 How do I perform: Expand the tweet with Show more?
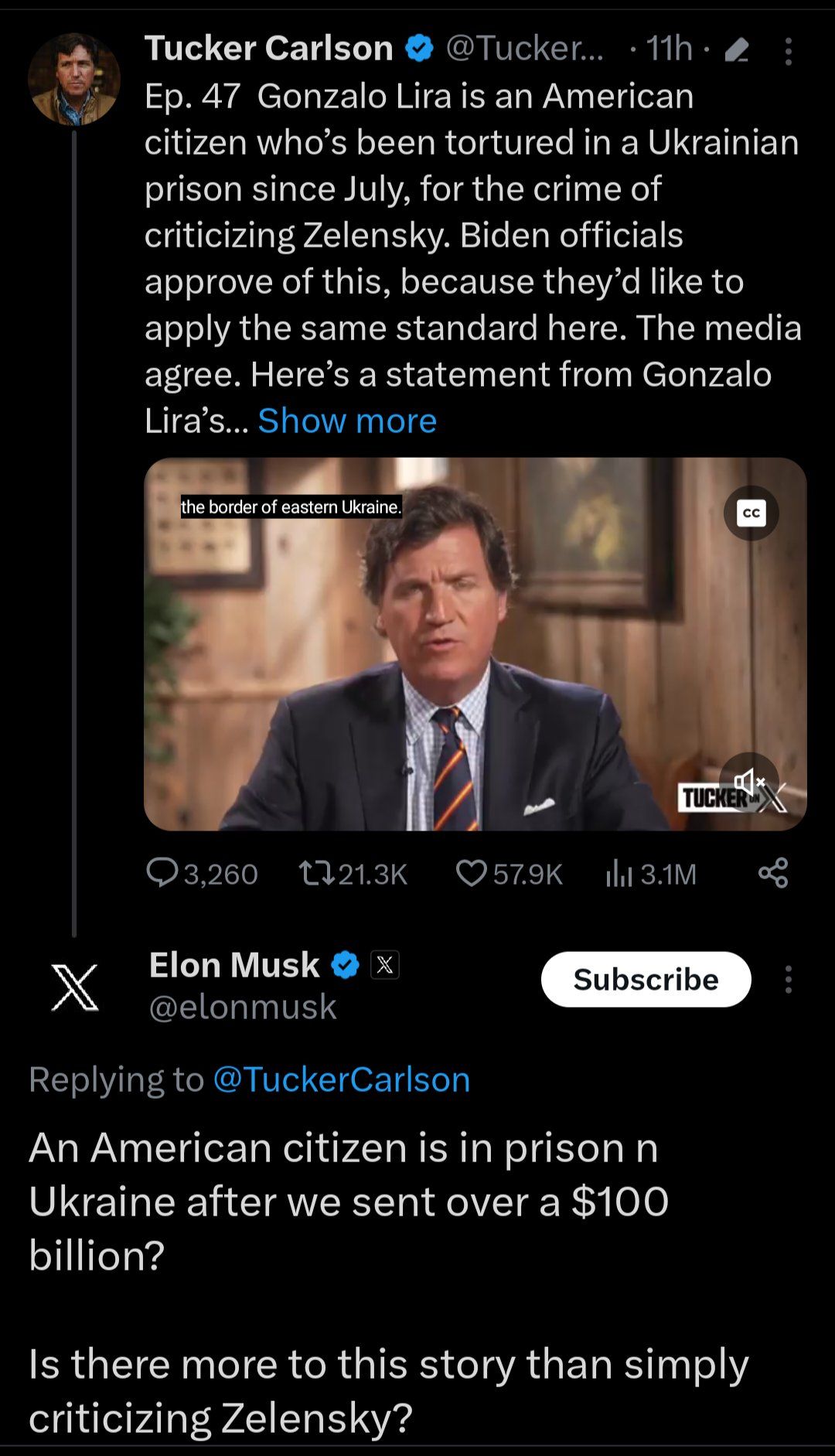pyautogui.click(x=347, y=421)
